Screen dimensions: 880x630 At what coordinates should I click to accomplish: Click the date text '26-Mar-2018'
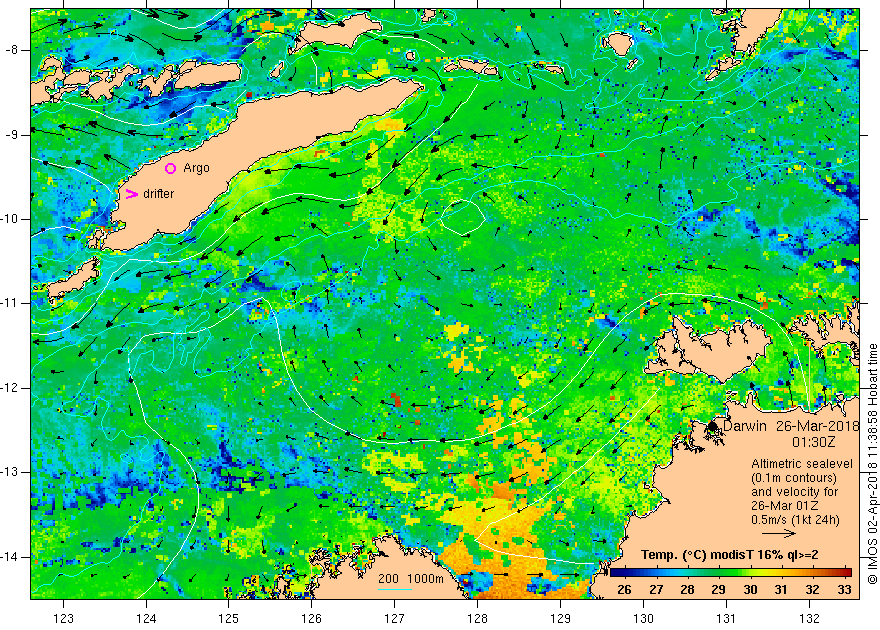[818, 426]
